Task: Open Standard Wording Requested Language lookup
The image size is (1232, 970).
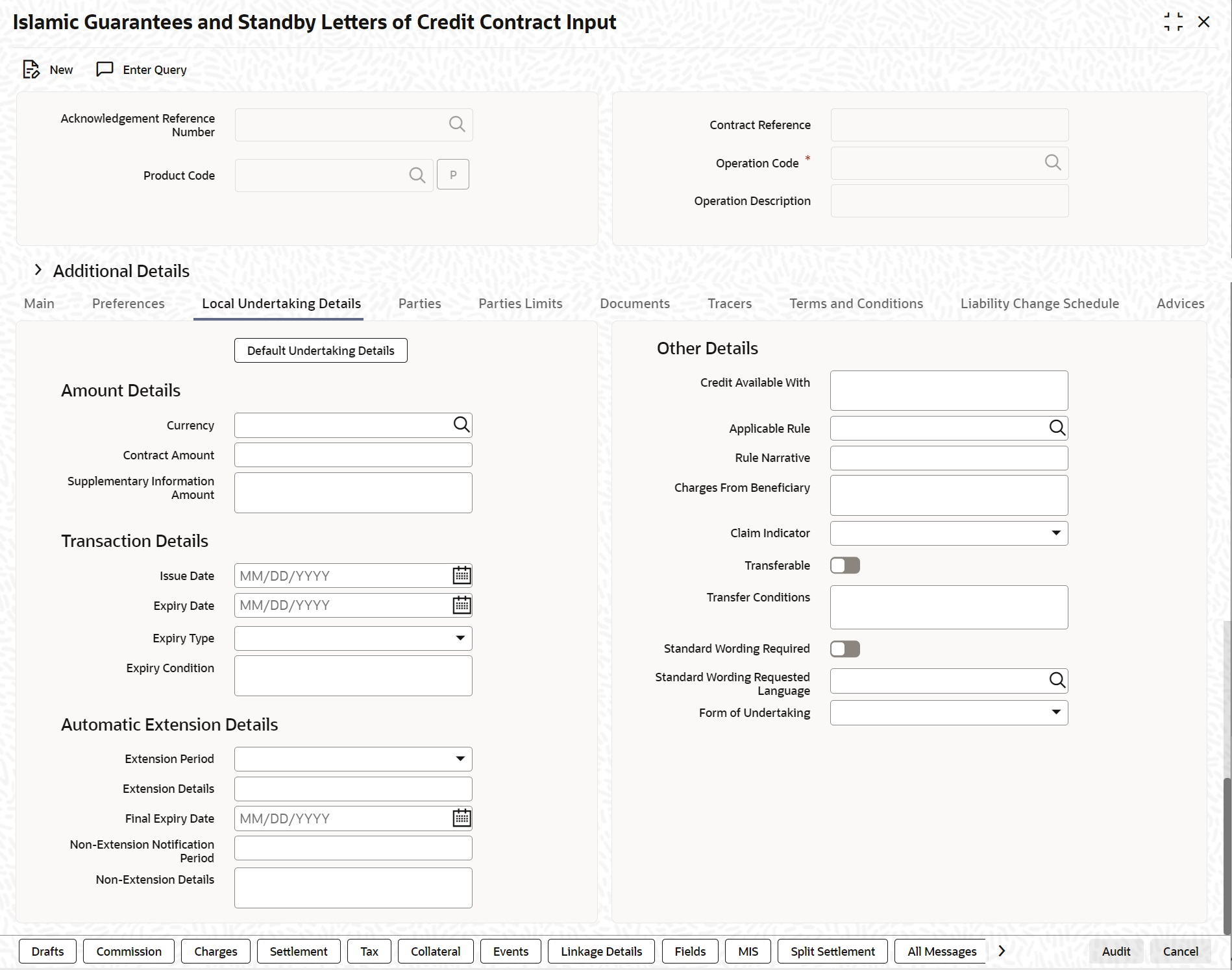Action: [x=1057, y=680]
